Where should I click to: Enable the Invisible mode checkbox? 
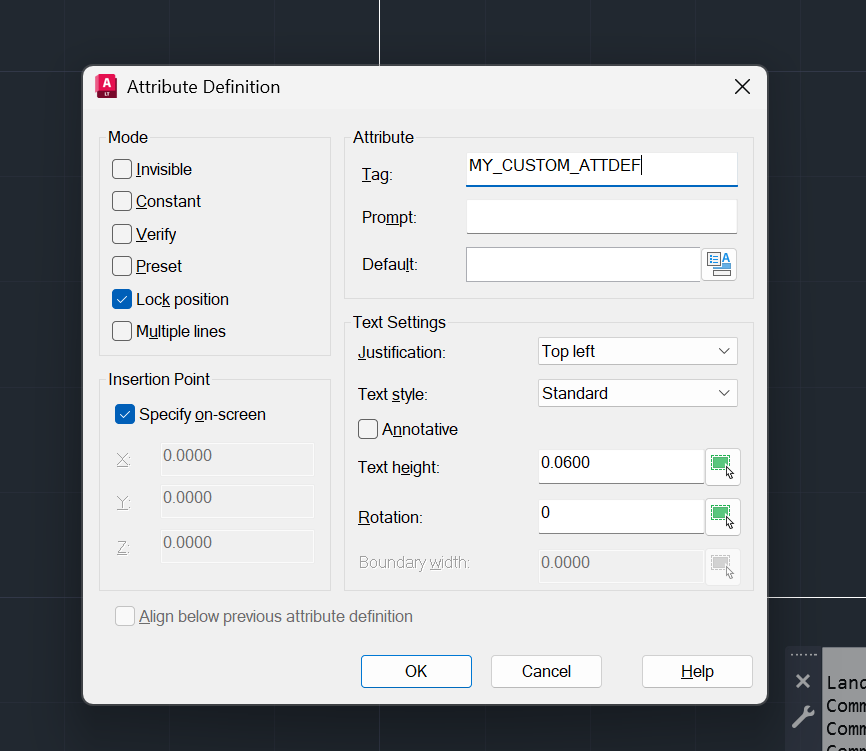pos(122,169)
